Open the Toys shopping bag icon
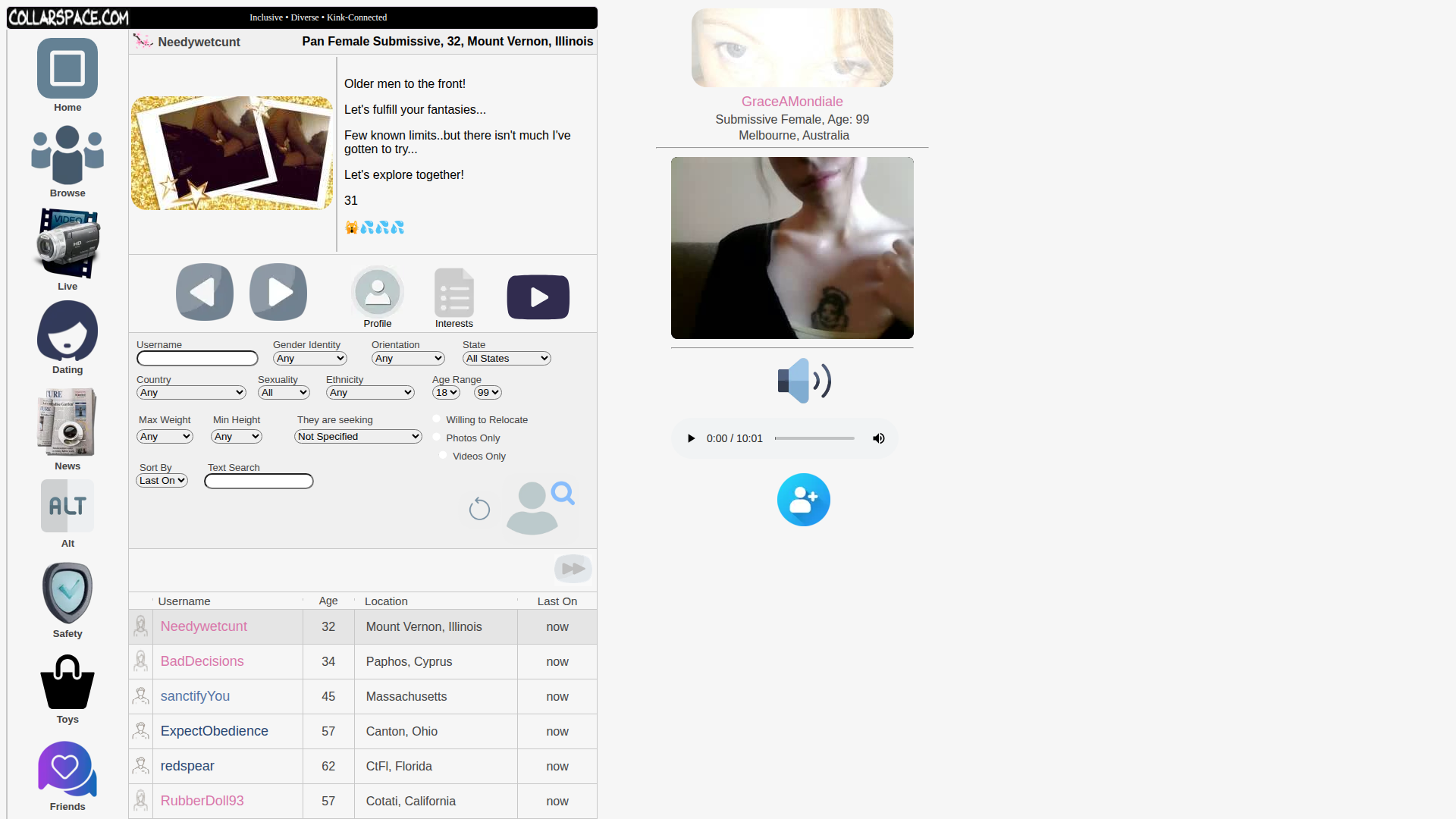This screenshot has height=819, width=1456. tap(67, 682)
